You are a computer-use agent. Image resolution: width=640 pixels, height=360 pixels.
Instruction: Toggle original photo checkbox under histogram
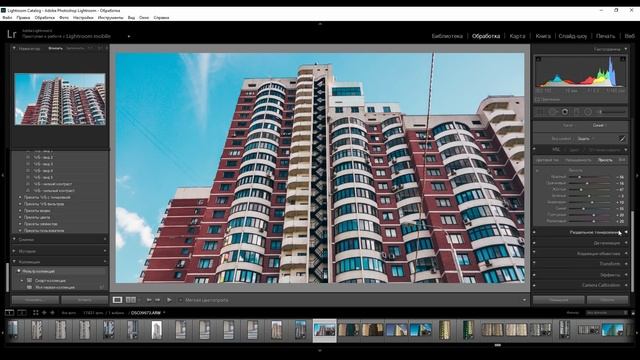pos(538,99)
